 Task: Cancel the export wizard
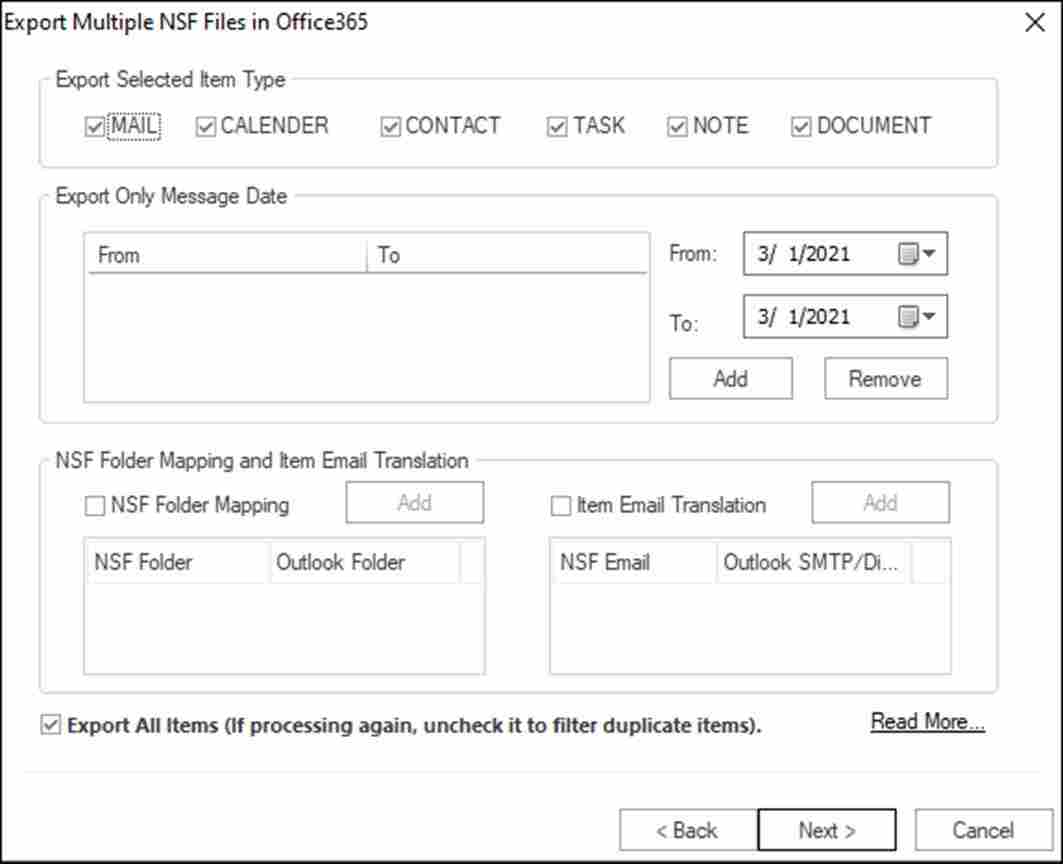983,830
